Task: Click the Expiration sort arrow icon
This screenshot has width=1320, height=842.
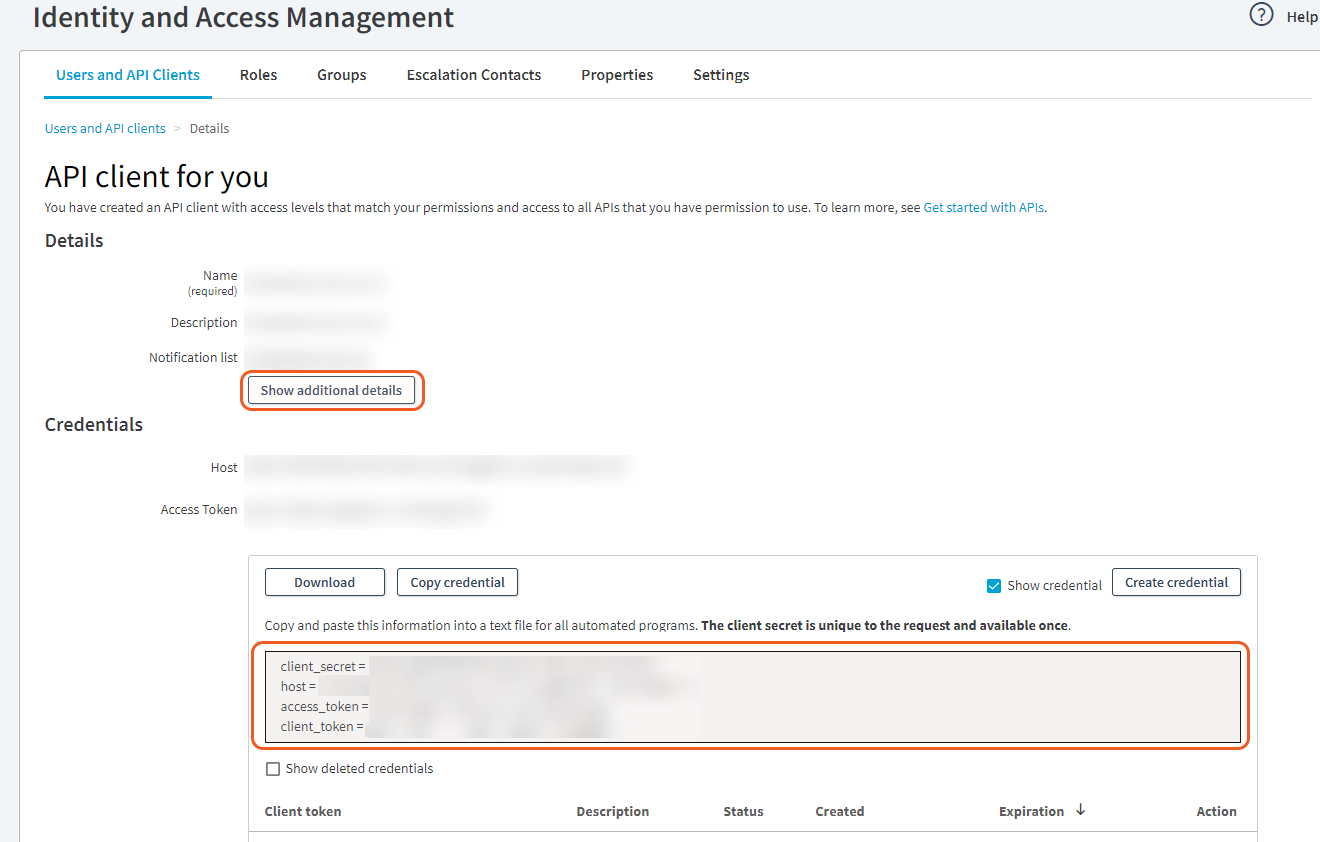Action: tap(1081, 810)
